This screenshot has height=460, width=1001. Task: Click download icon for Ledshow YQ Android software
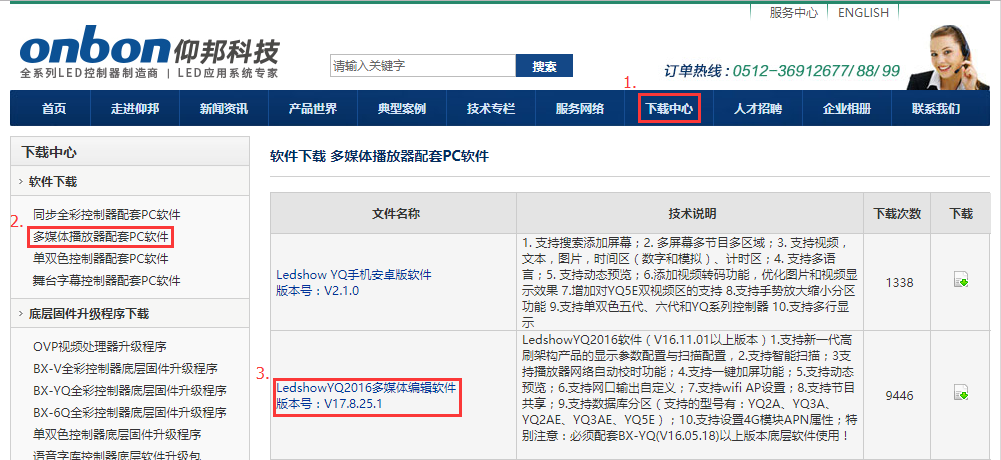tap(961, 281)
